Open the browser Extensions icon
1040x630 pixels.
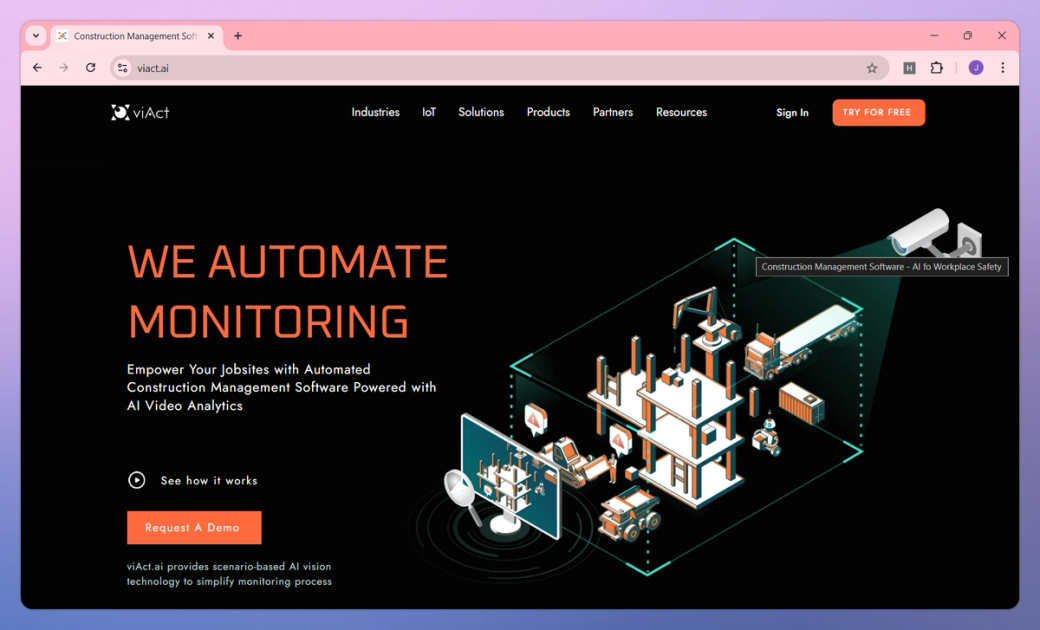click(936, 67)
